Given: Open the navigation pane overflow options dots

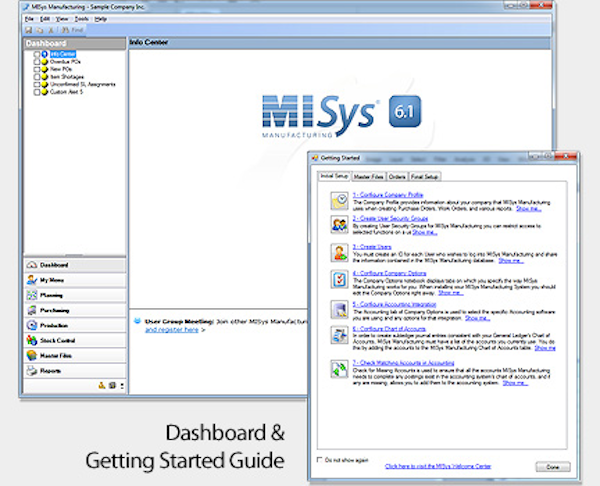Looking at the screenshot, I should (x=122, y=386).
